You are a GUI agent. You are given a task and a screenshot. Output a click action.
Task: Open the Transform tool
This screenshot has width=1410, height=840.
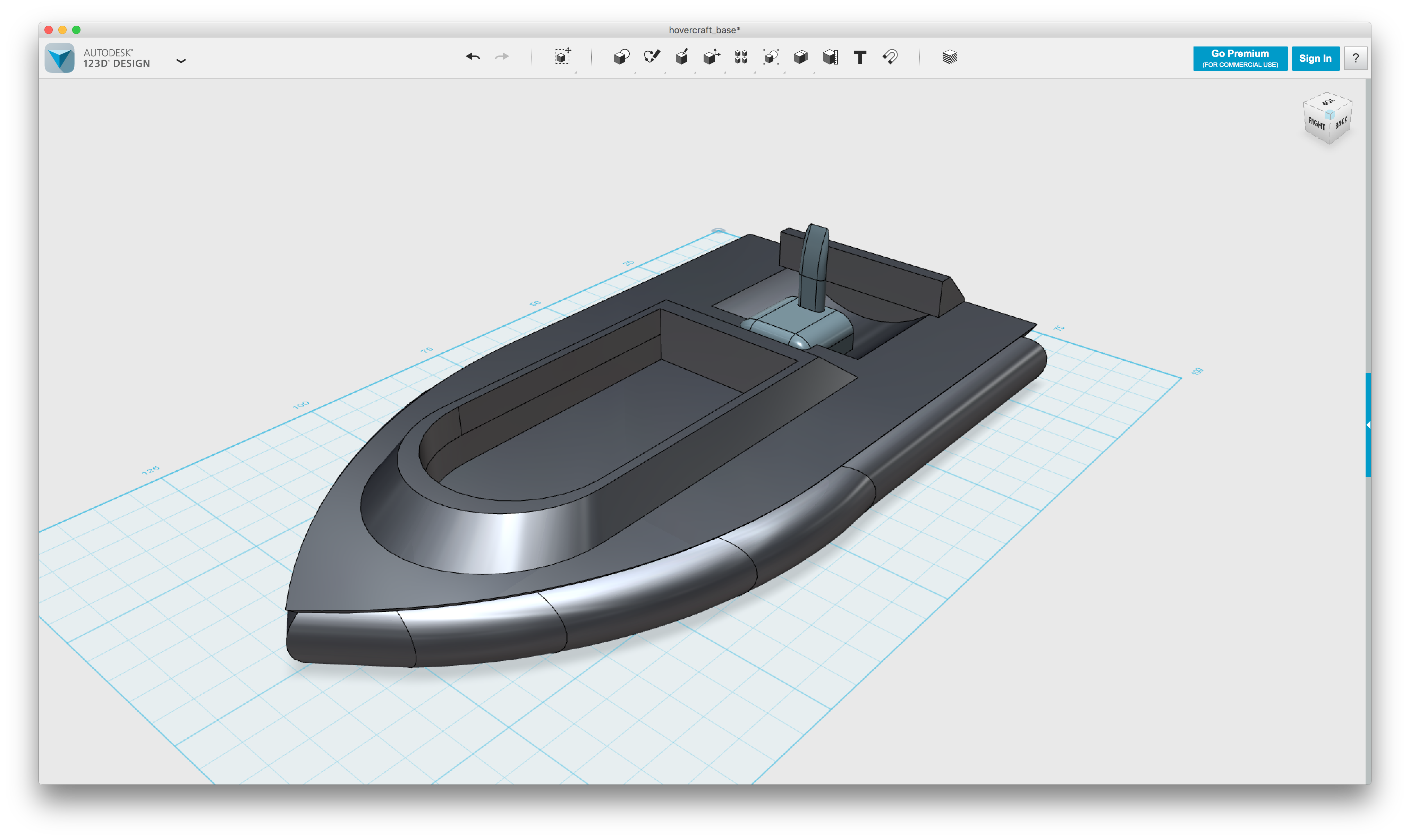(x=562, y=57)
